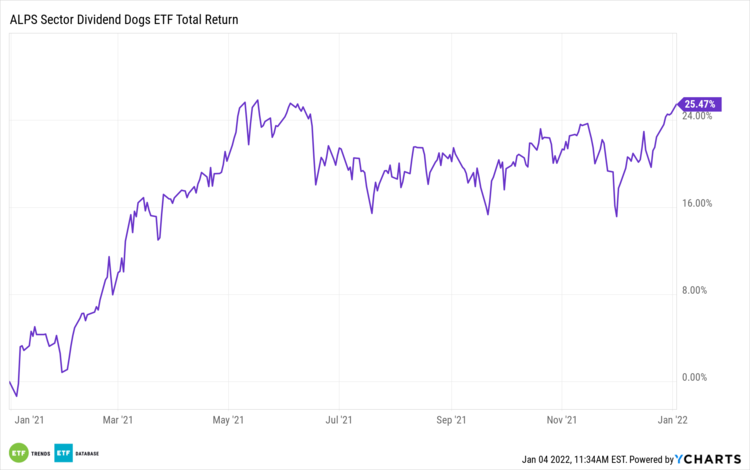
Task: Click the 16.00% y-axis label
Action: point(696,204)
